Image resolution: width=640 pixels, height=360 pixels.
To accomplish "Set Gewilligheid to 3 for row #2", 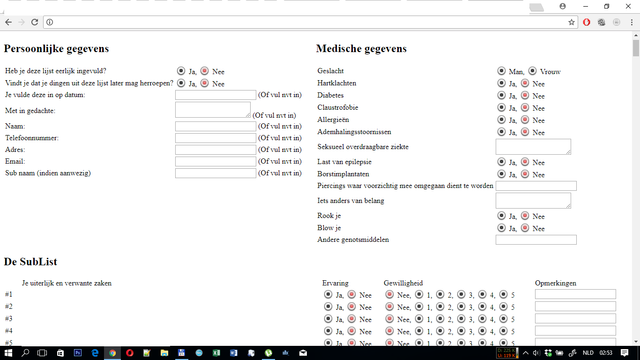I will [461, 307].
